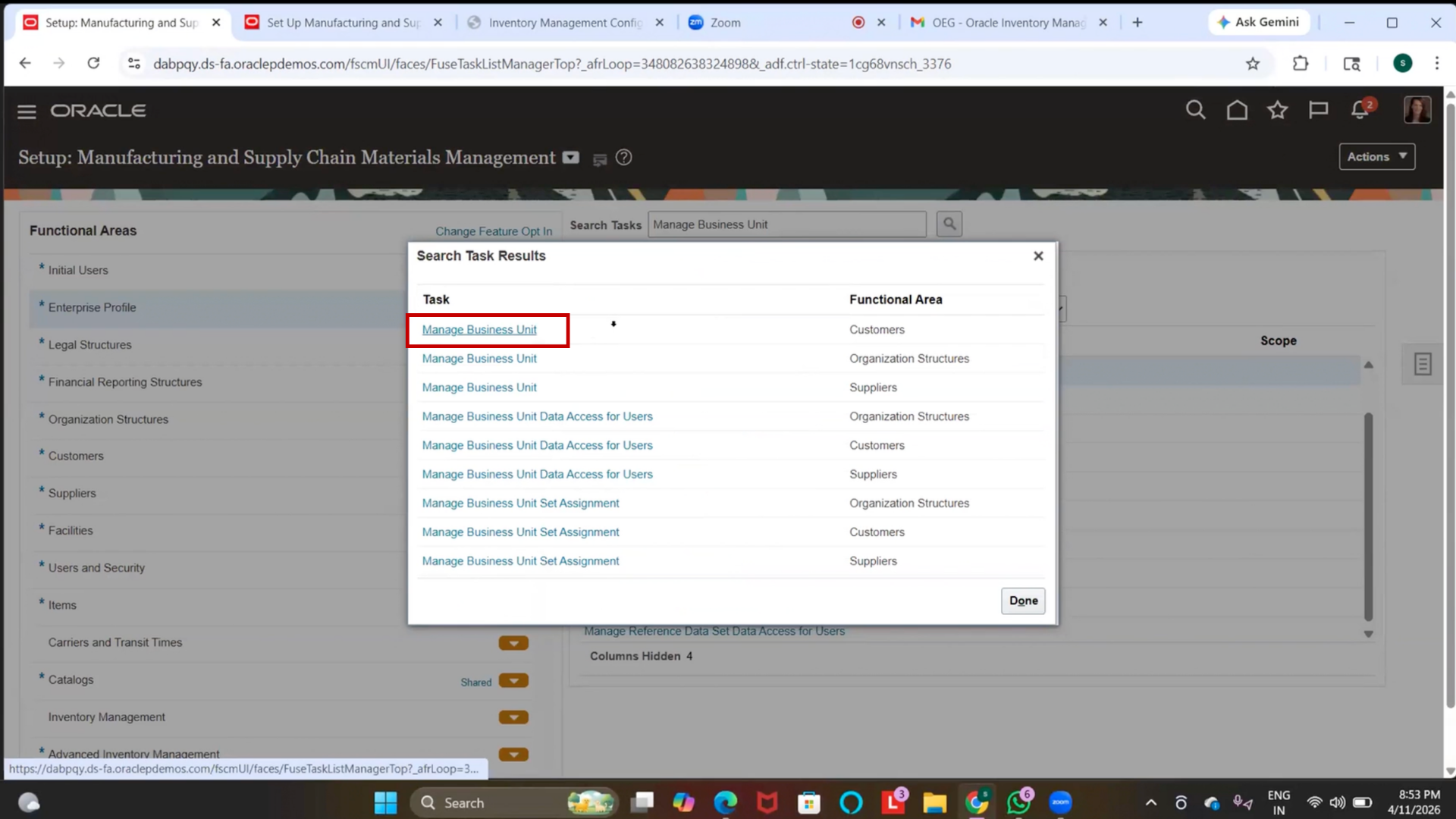
Task: Open Business Unit Set Assignment for Organization Structures
Action: coord(520,503)
